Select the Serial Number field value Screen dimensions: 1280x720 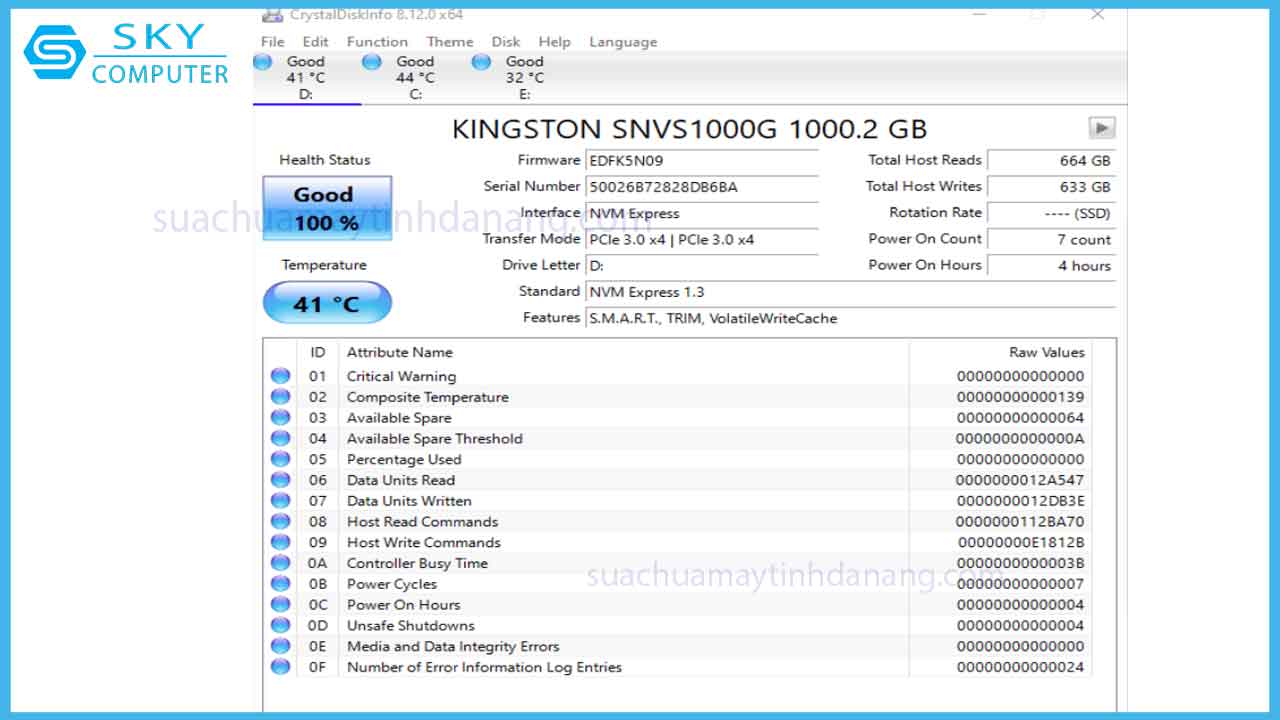pyautogui.click(x=700, y=186)
